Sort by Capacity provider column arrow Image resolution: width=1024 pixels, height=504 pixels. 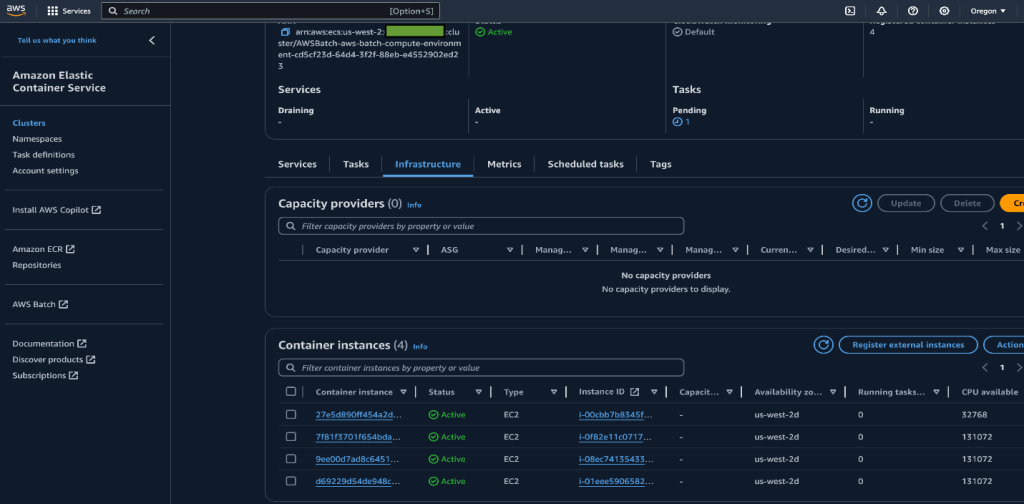(416, 250)
